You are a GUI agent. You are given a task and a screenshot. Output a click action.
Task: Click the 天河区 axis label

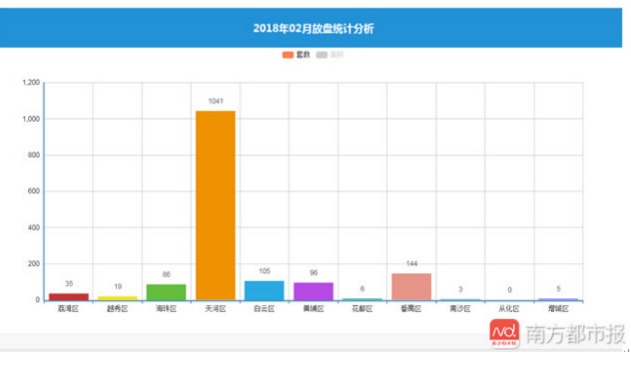[x=215, y=309]
